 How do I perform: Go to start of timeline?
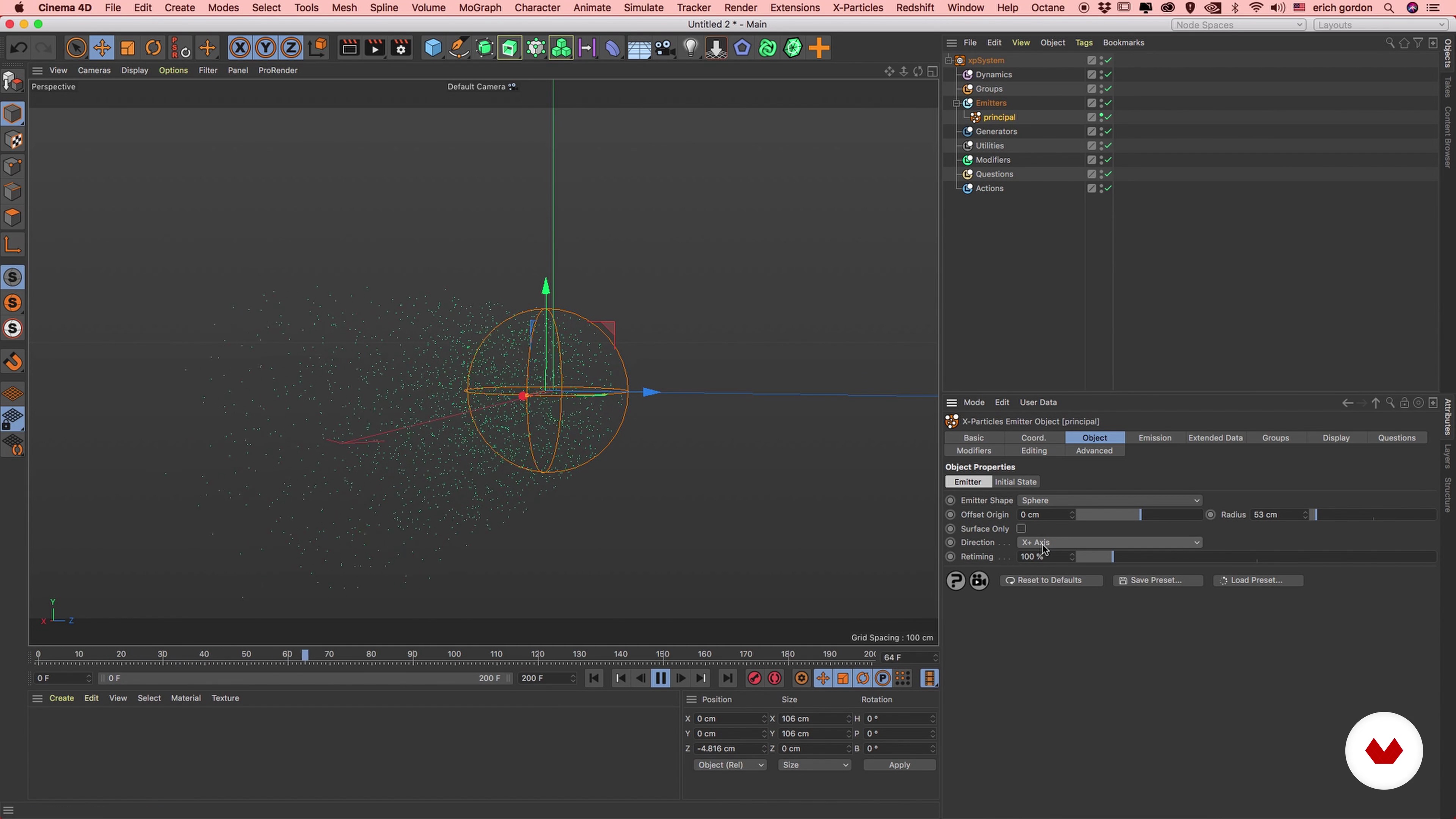pyautogui.click(x=593, y=678)
